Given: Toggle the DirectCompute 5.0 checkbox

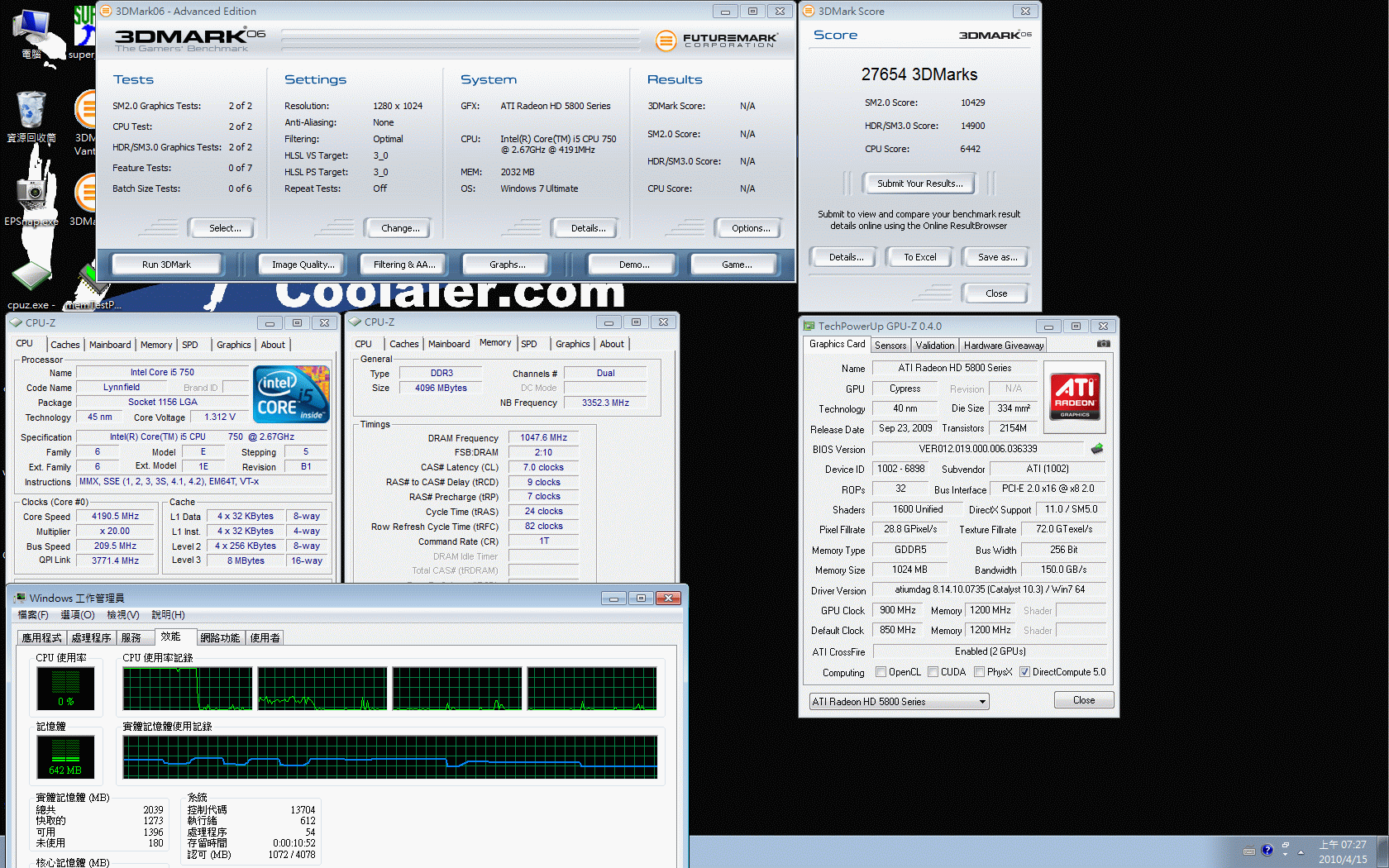Looking at the screenshot, I should (1024, 672).
